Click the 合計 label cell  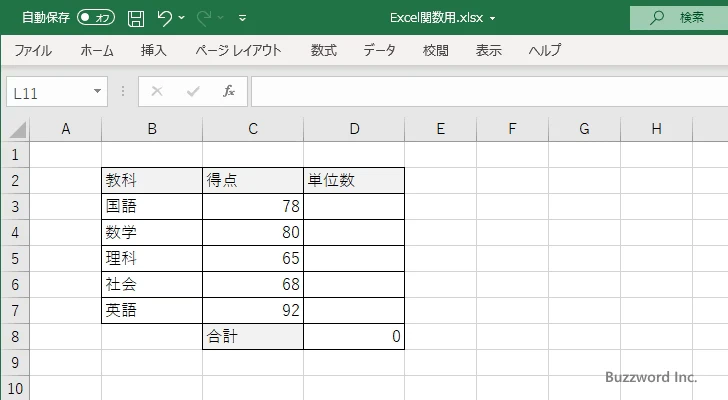click(x=253, y=336)
